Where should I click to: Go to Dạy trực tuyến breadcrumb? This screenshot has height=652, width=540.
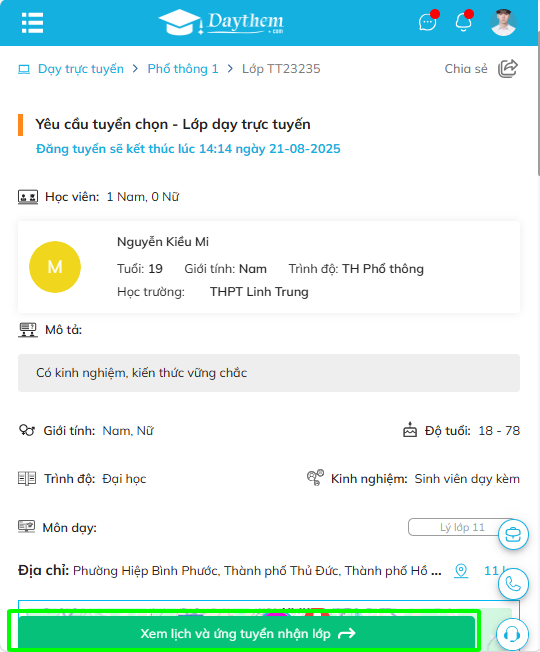point(81,69)
